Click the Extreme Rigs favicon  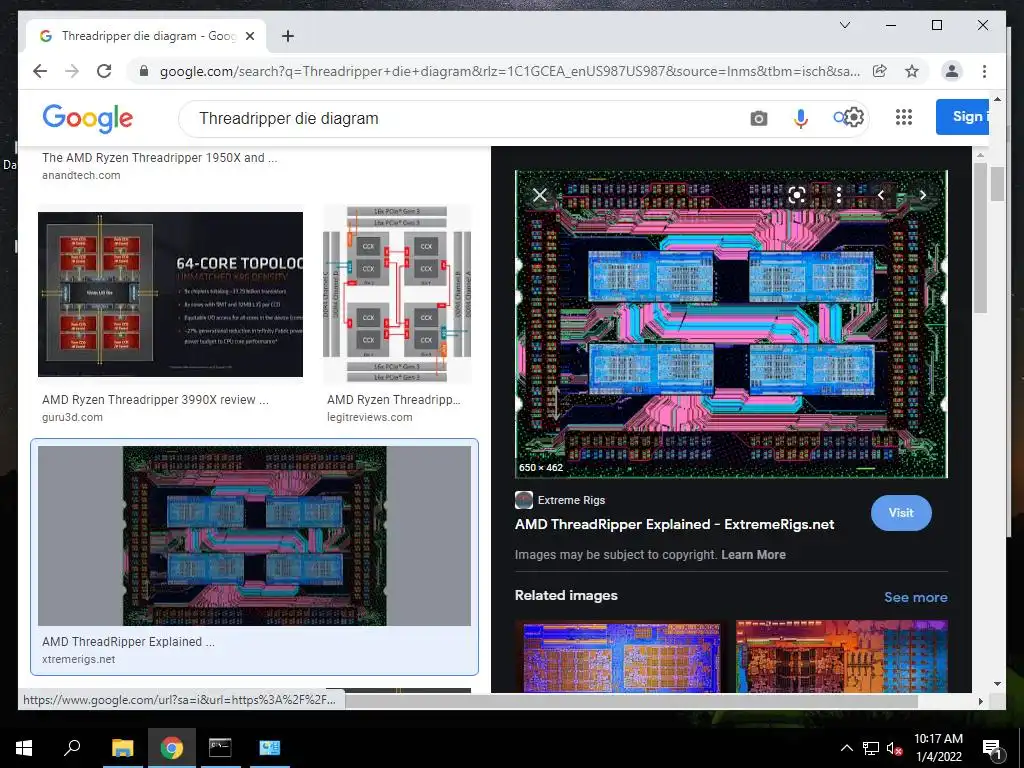(524, 500)
